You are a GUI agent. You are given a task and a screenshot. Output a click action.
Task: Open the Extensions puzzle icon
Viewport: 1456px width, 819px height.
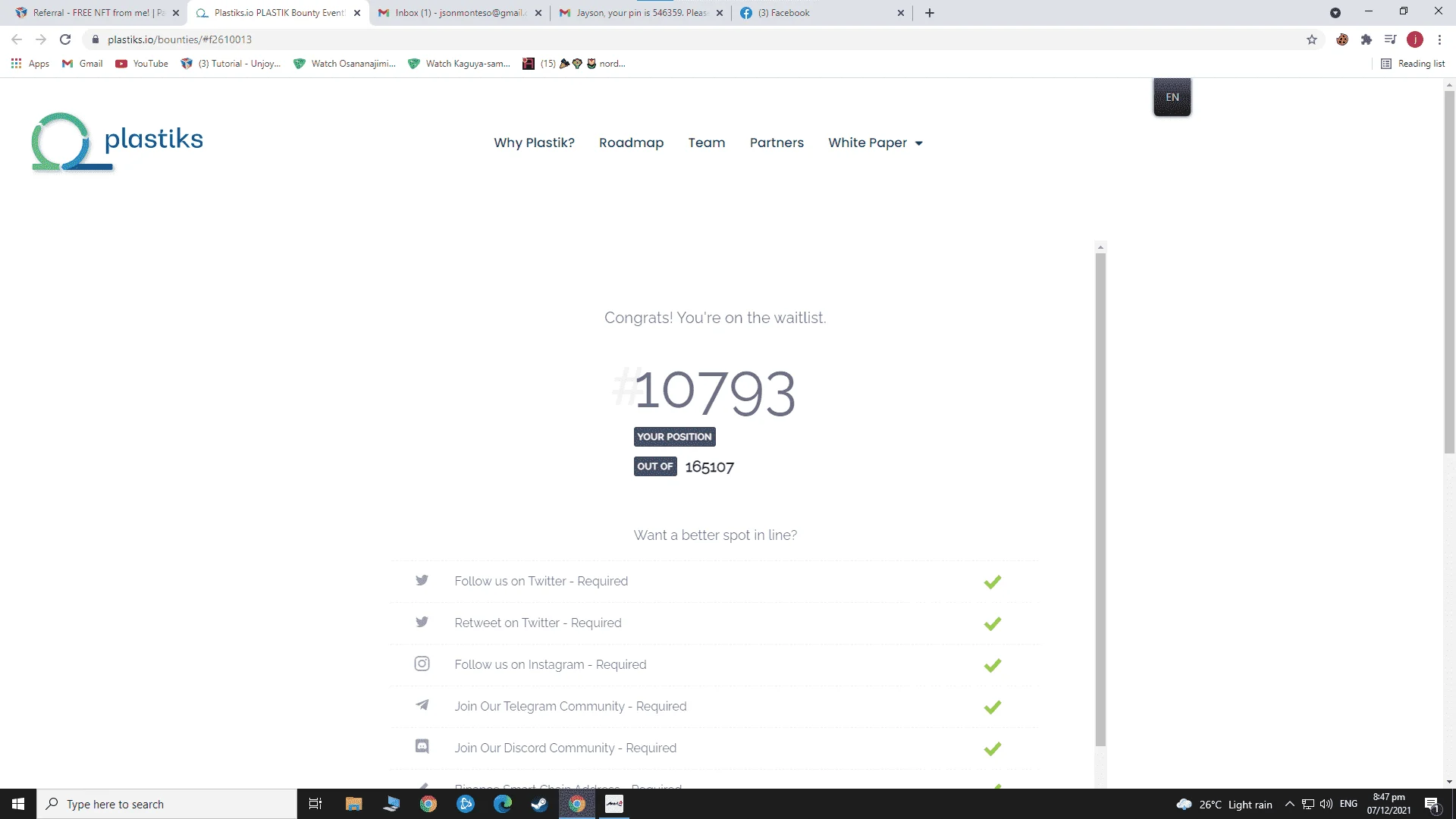(1367, 39)
